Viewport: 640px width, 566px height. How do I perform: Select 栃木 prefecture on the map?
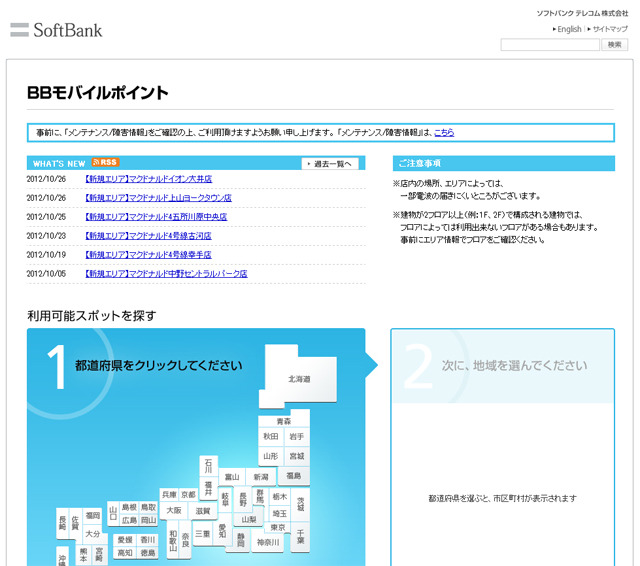[x=280, y=497]
